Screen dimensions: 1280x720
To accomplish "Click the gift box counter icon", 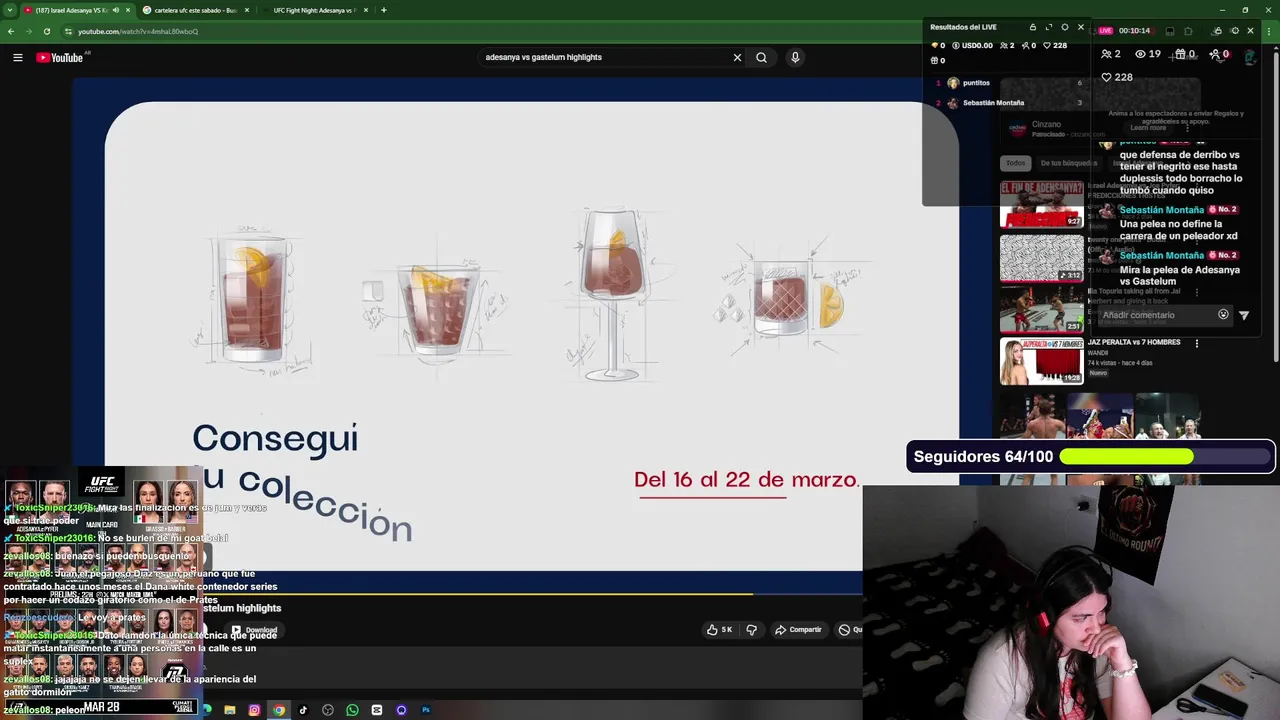I will (1181, 54).
